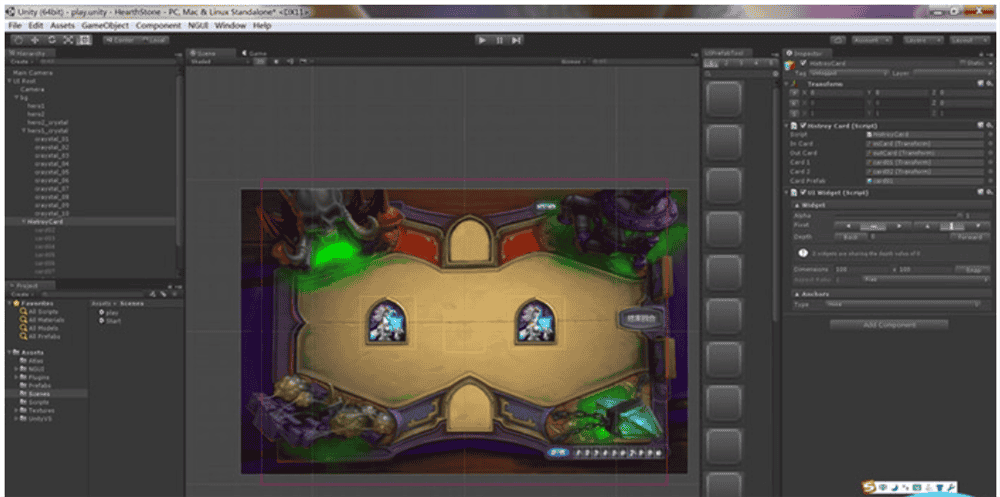The height and width of the screenshot is (497, 1000).
Task: Click the Snap button for Dimensions
Action: (973, 269)
